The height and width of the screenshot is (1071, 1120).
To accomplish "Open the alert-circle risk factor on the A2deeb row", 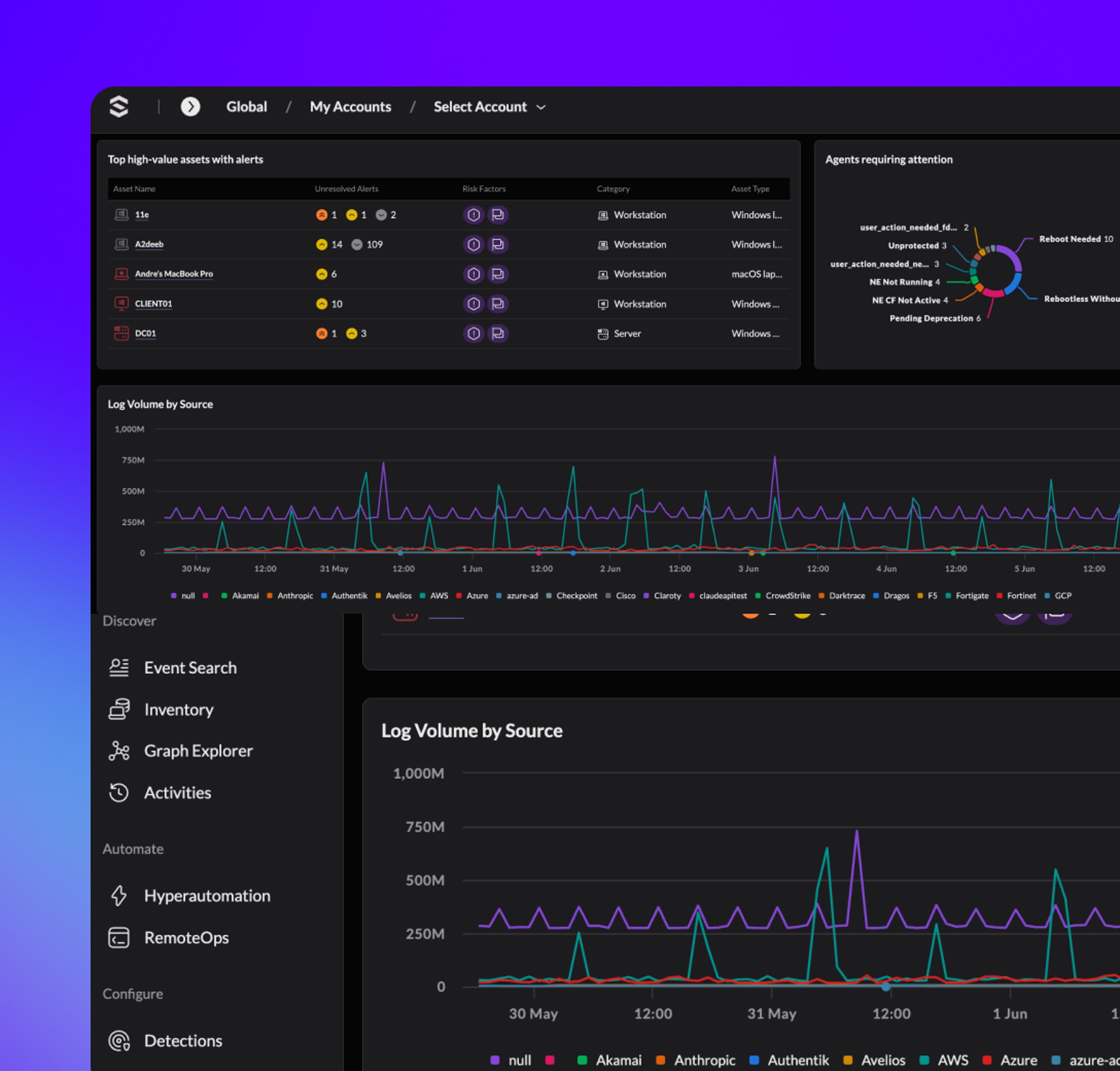I will [473, 244].
